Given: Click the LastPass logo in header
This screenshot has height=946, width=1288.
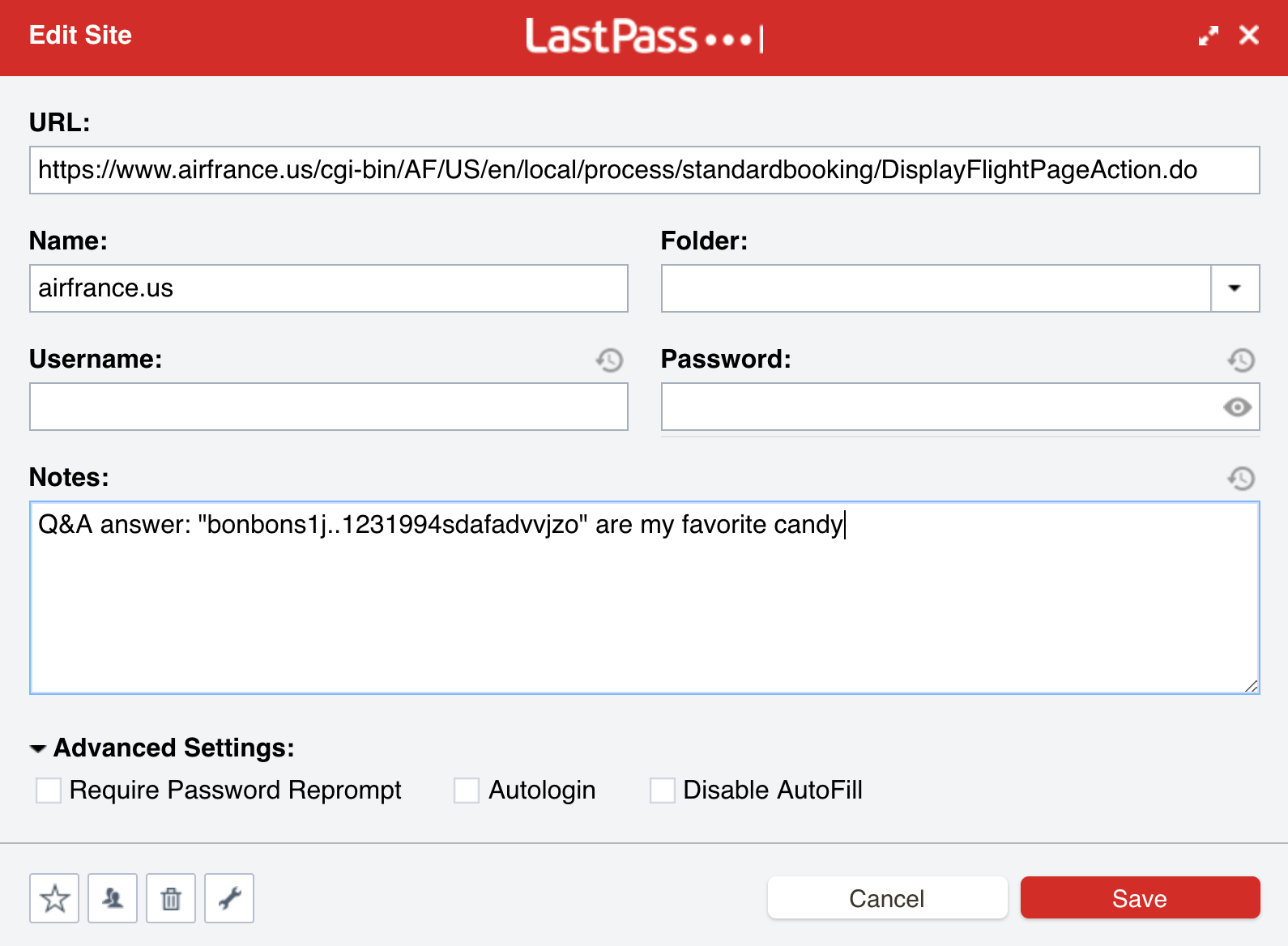Looking at the screenshot, I should pyautogui.click(x=644, y=36).
